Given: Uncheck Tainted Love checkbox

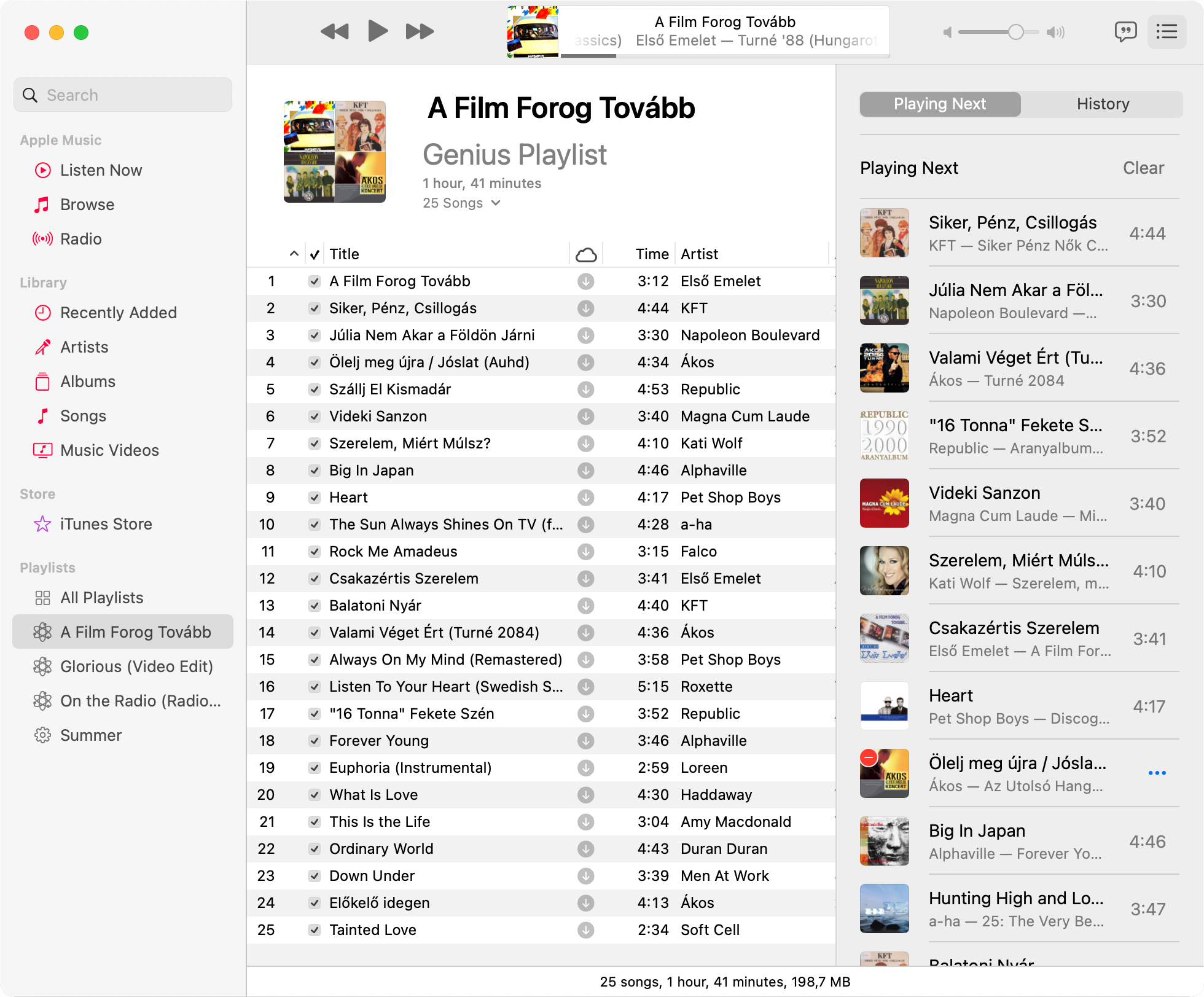Looking at the screenshot, I should [315, 930].
